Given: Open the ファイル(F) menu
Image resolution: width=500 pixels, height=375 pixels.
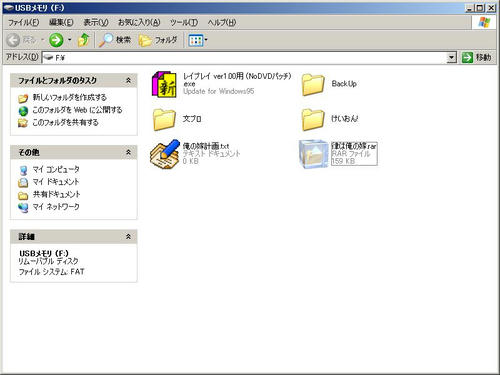Looking at the screenshot, I should pos(23,22).
